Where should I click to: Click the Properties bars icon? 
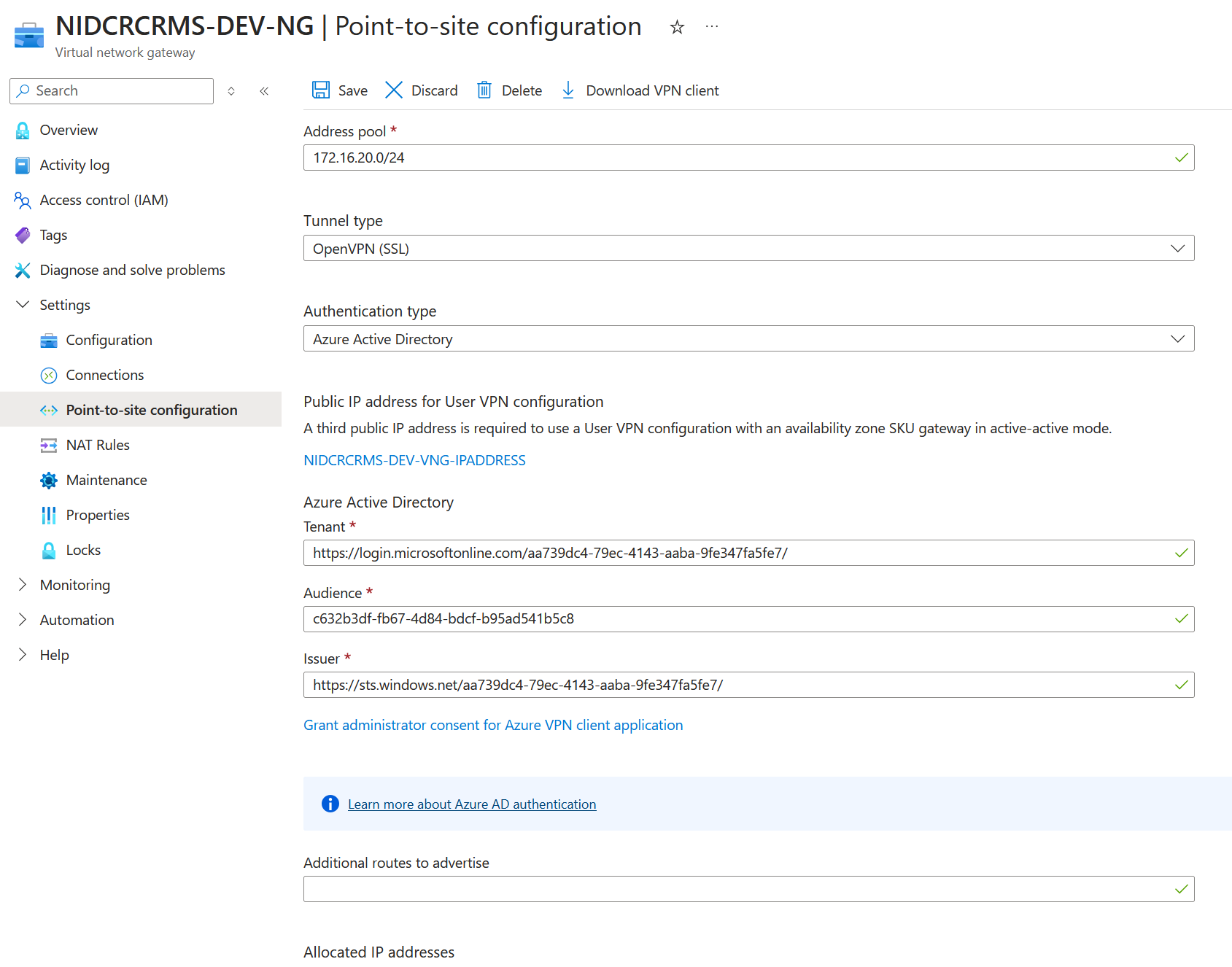point(49,516)
